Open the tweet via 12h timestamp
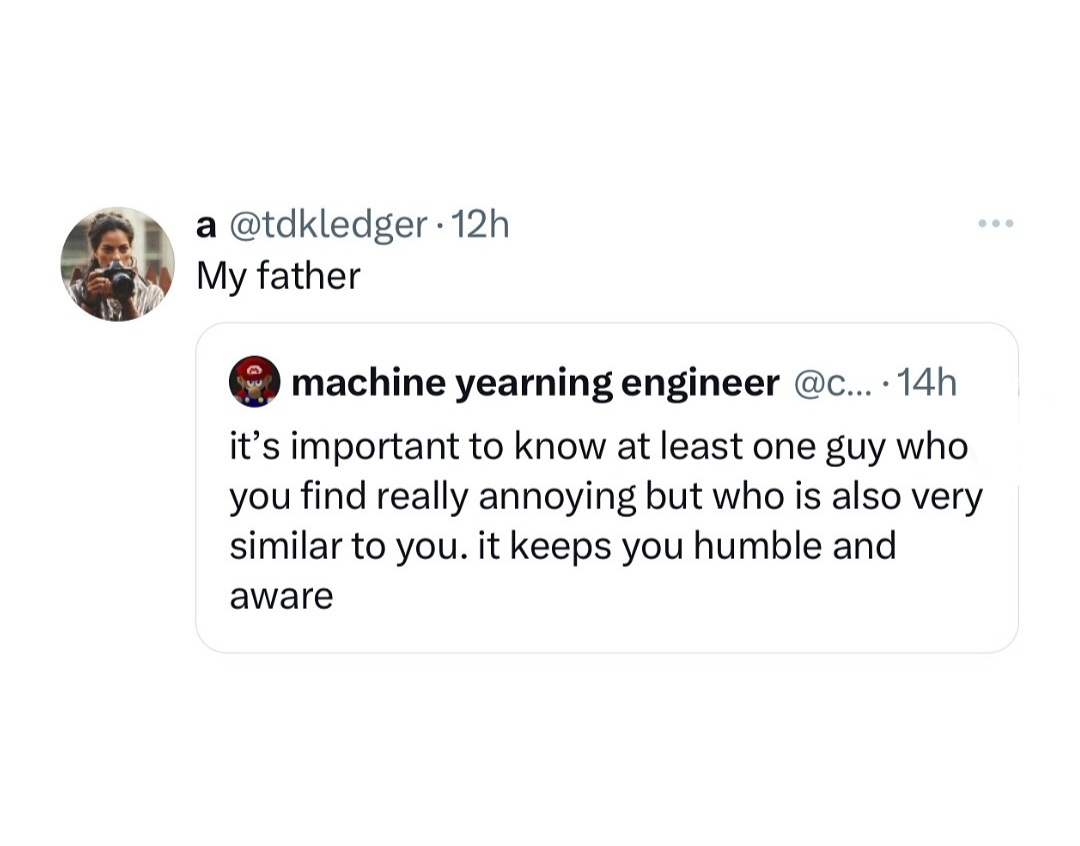Screen dimensions: 1080x846 click(x=481, y=226)
